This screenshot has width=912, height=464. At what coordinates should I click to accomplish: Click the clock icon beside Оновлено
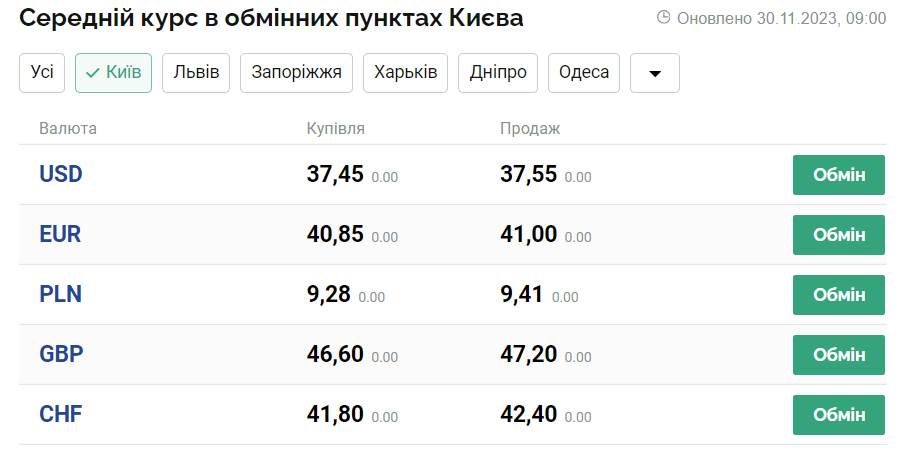(663, 17)
